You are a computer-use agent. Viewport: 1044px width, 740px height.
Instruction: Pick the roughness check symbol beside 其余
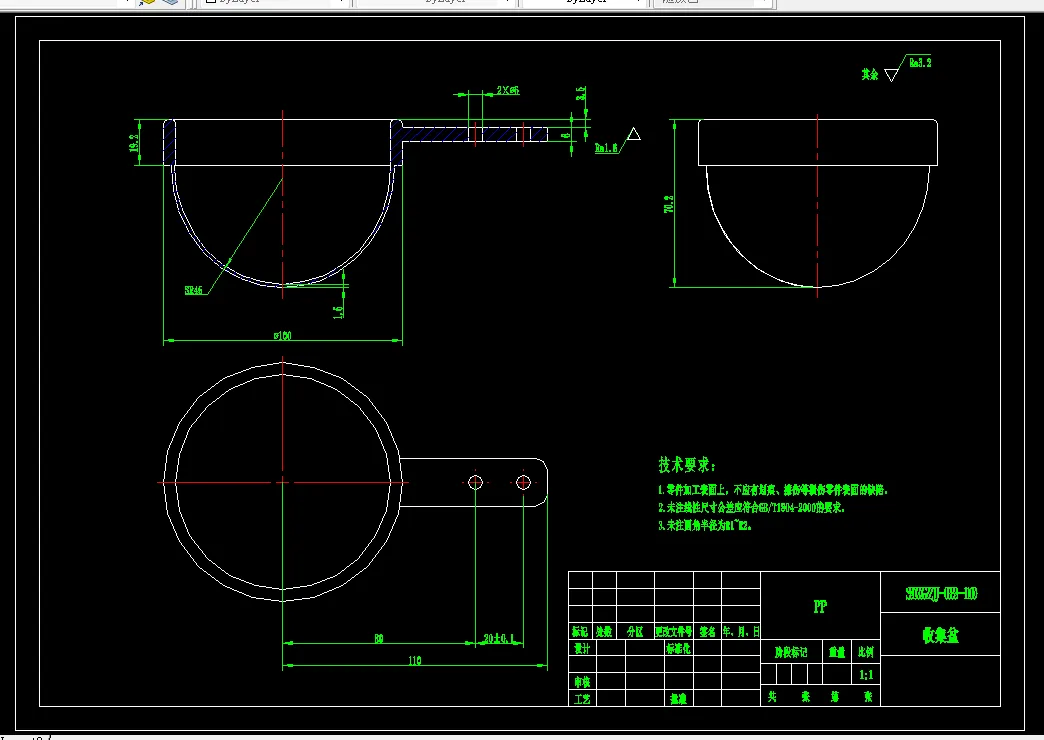(892, 75)
